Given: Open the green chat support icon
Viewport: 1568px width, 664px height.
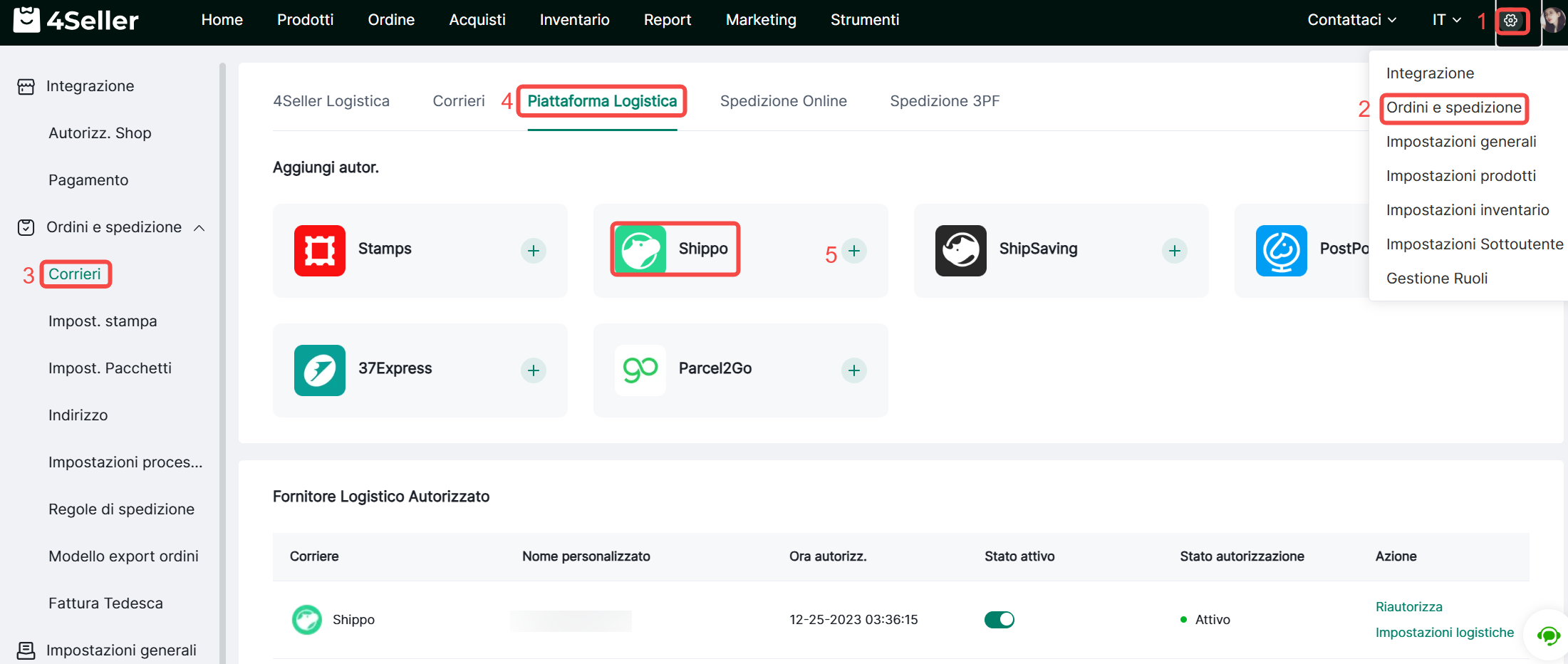Looking at the screenshot, I should [1547, 635].
